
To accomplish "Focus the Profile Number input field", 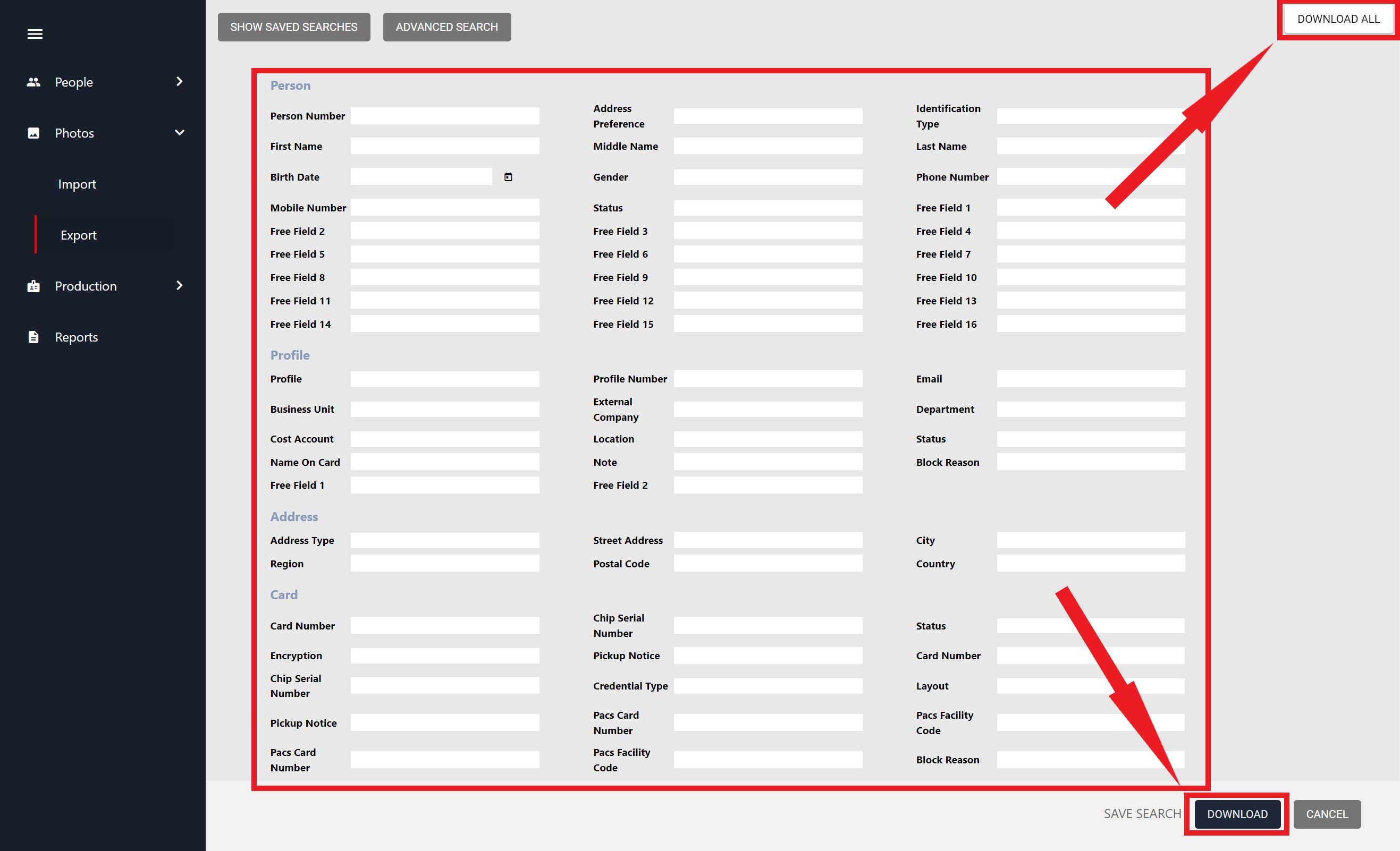I will coord(768,379).
